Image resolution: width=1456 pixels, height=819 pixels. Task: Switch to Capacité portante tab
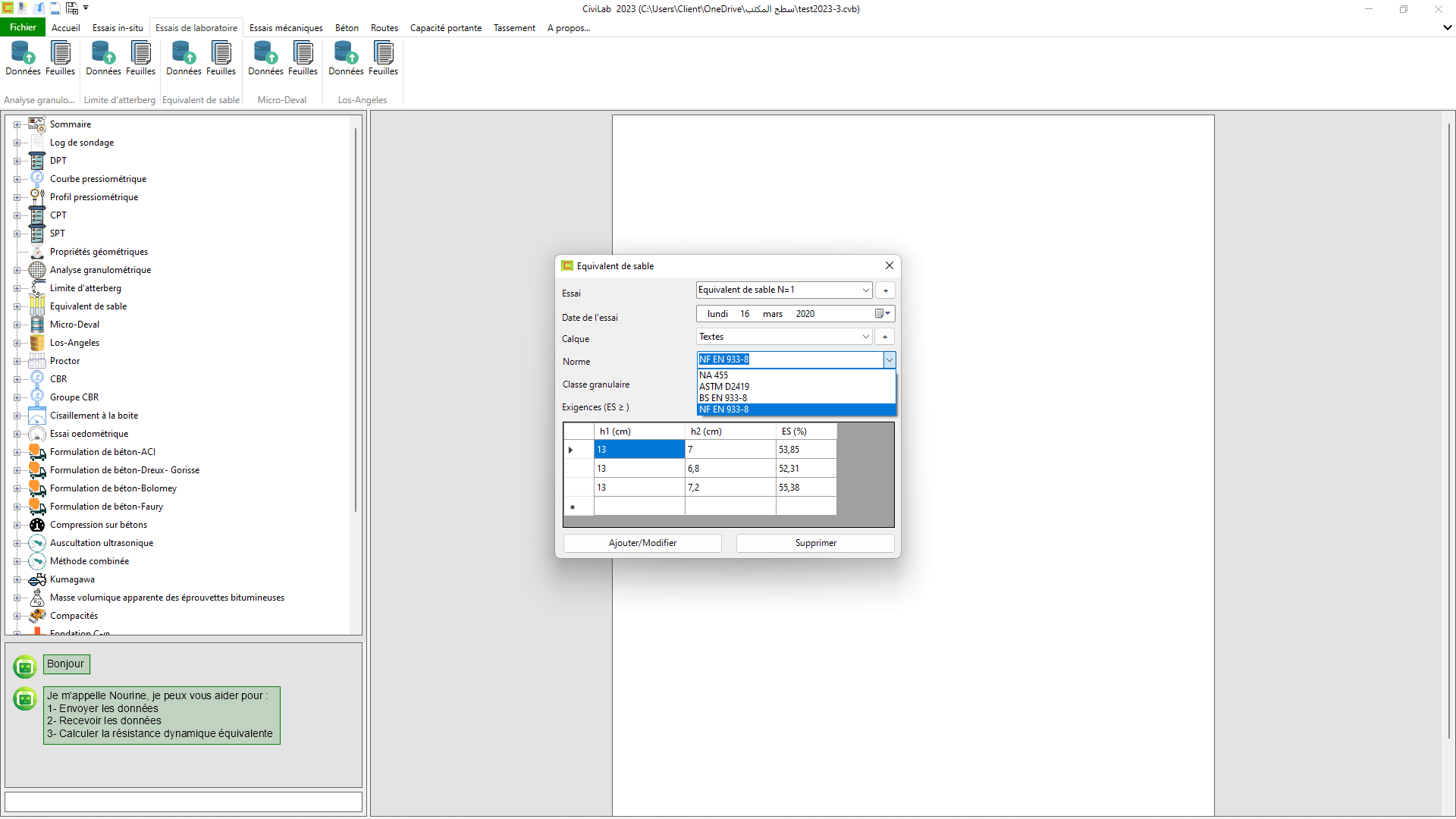tap(446, 28)
